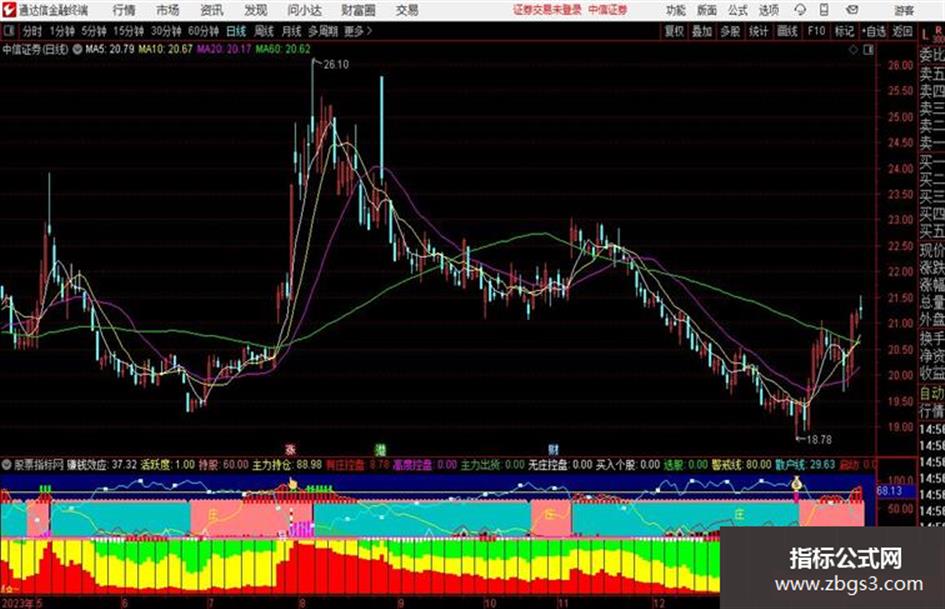945x609 pixels.
Task: Click the mail message icon
Action: tap(852, 10)
